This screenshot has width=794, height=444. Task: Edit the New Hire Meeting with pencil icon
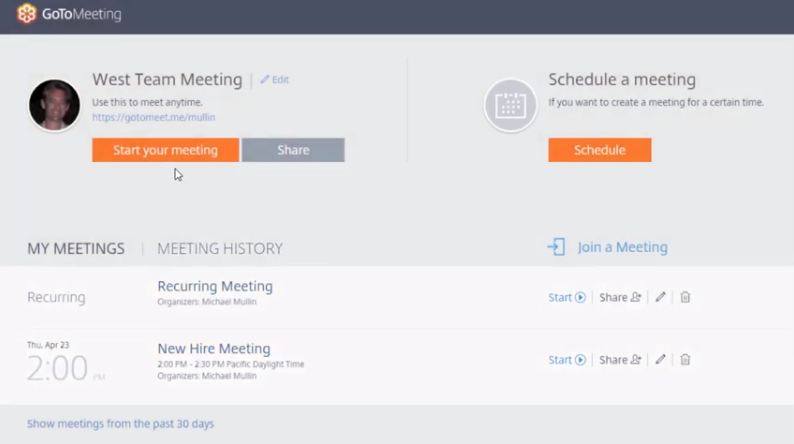pos(660,359)
